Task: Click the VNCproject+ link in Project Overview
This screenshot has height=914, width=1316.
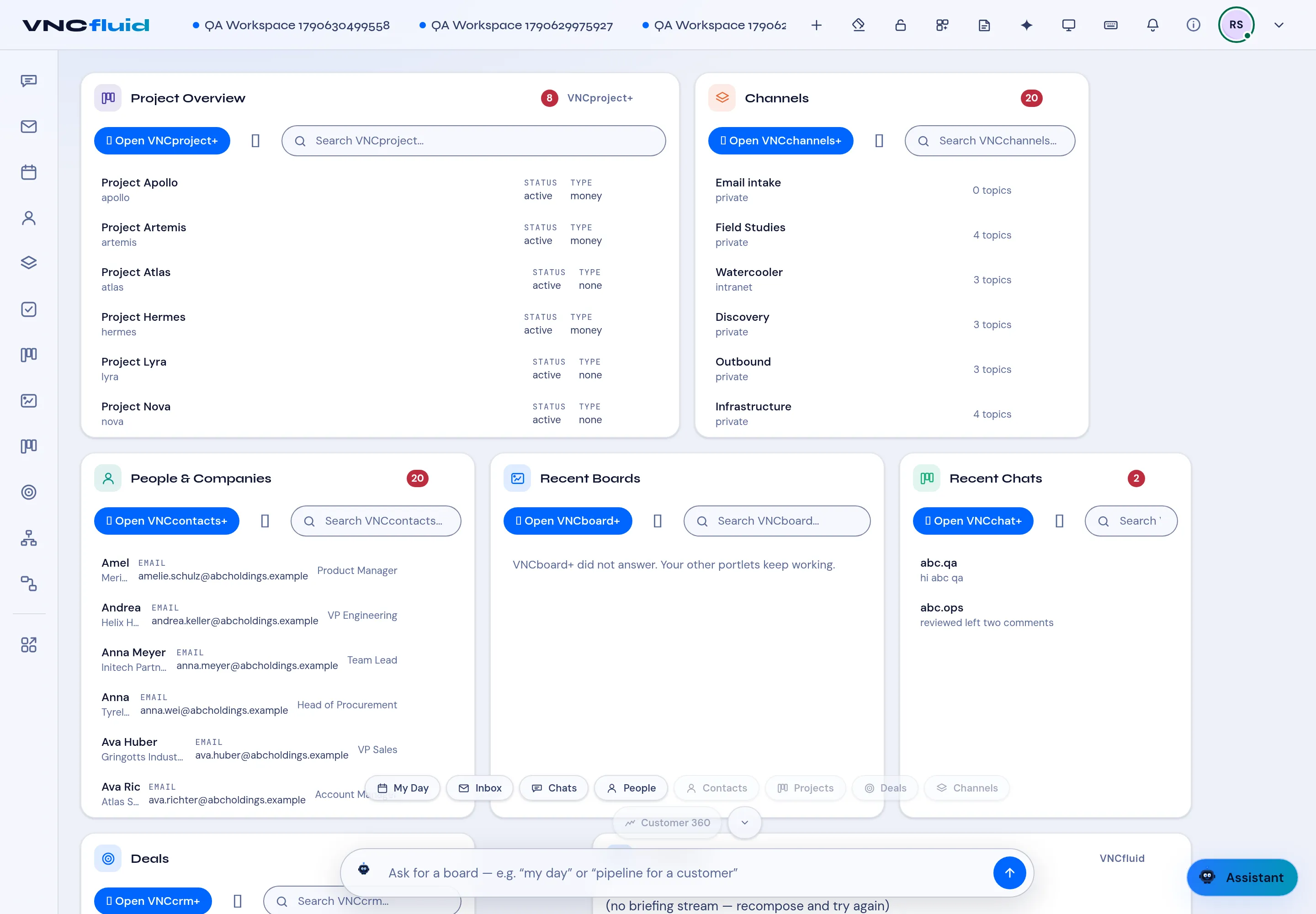Action: [600, 98]
